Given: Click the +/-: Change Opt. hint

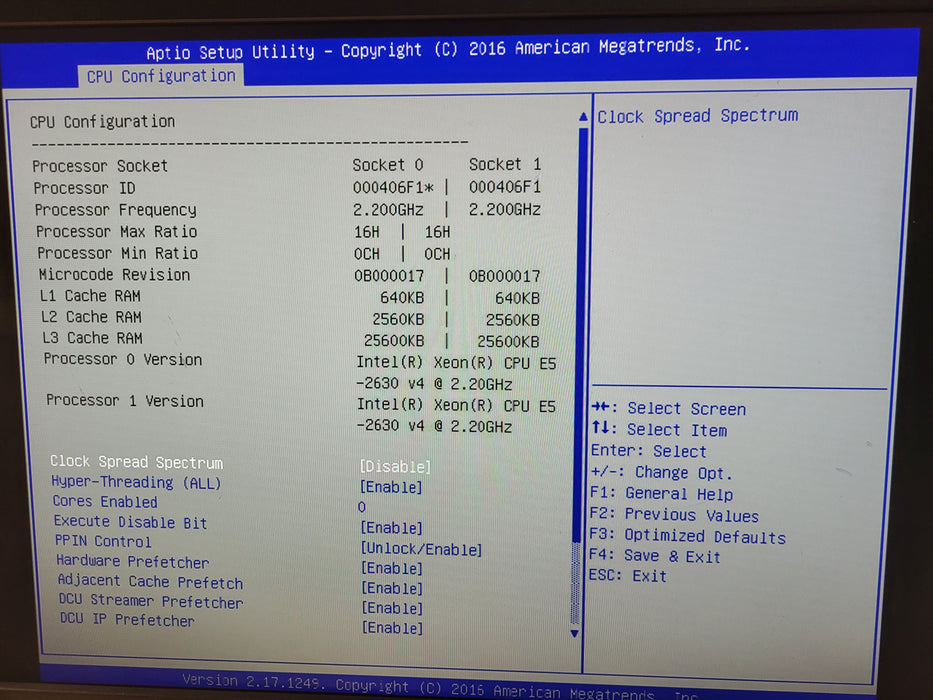Looking at the screenshot, I should tap(662, 473).
